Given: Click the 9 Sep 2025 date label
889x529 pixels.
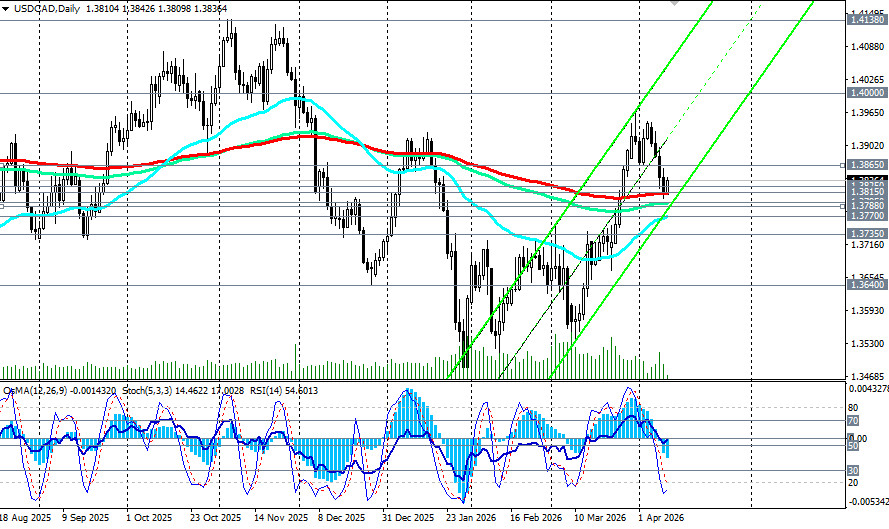Looking at the screenshot, I should pos(86,518).
